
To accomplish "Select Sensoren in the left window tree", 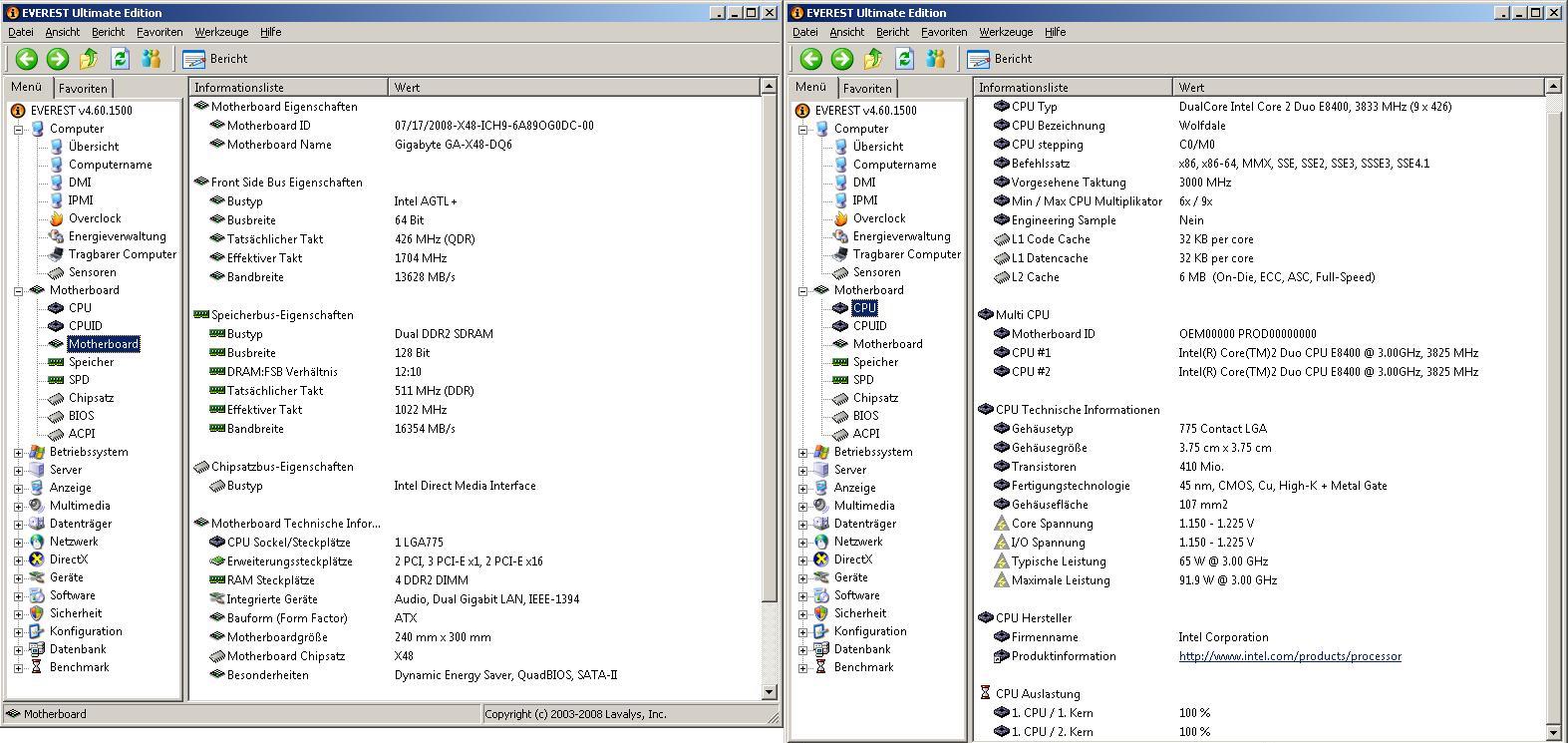I will 93,272.
